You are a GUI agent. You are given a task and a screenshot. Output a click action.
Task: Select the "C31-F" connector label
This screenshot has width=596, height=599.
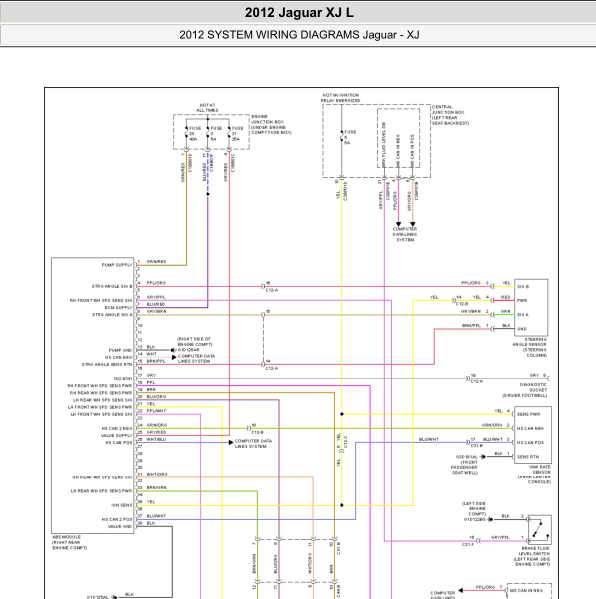click(468, 545)
